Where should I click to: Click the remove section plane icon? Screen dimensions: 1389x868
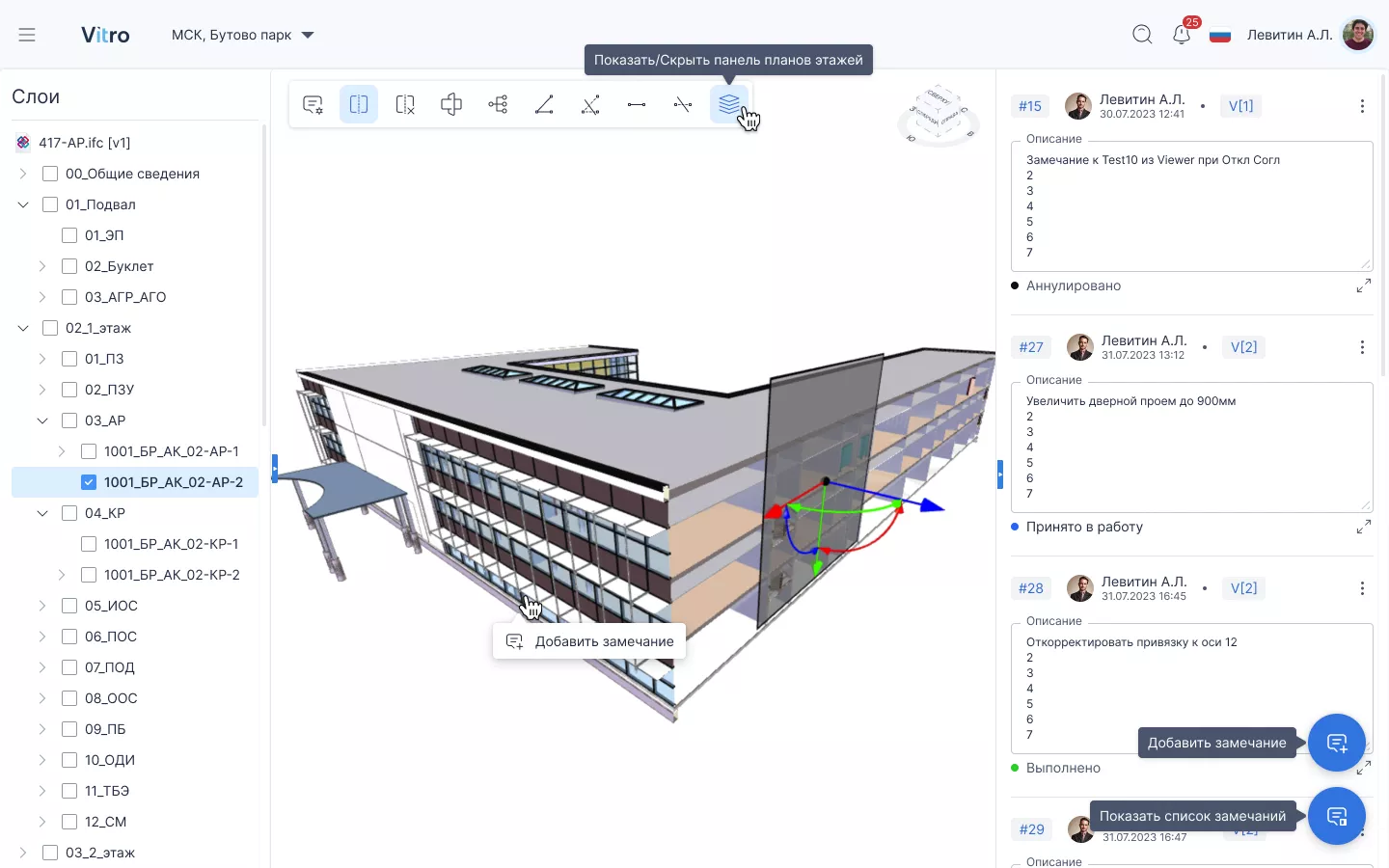(405, 104)
